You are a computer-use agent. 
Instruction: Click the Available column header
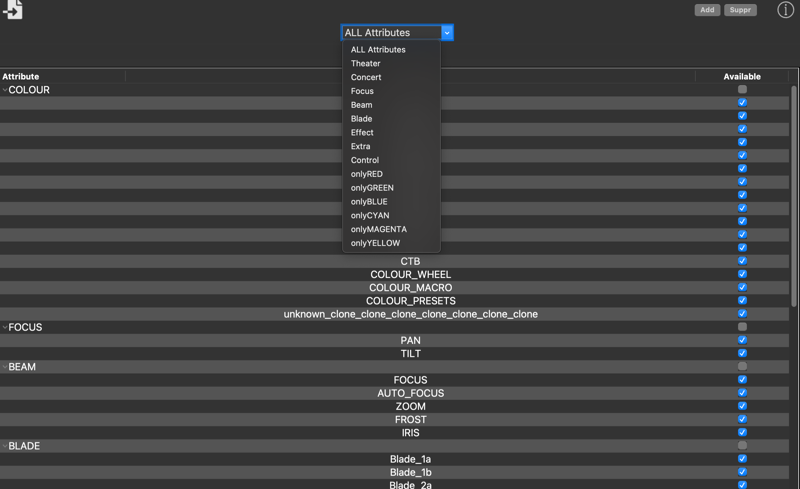click(742, 77)
